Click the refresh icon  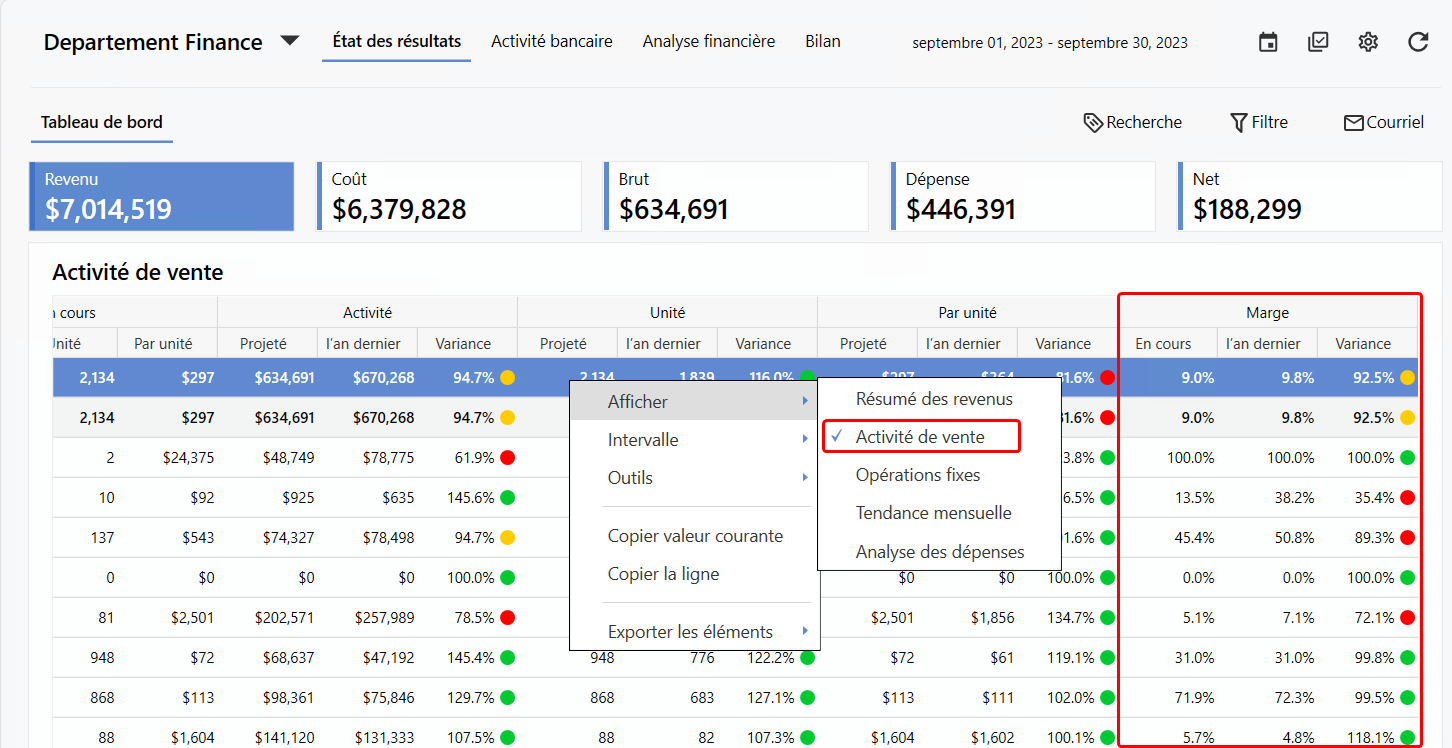[x=1418, y=42]
